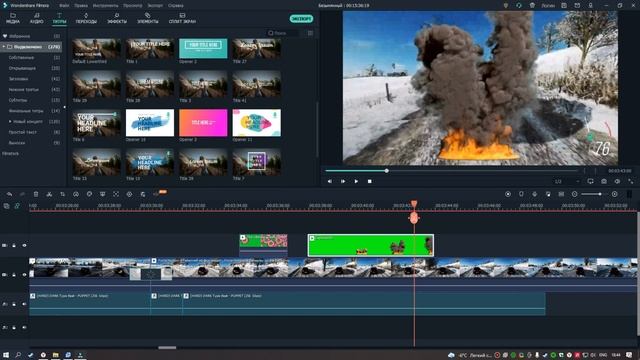Image resolution: width=640 pixels, height=360 pixels.
Task: Open the preview quality 1/2 dropdown
Action: pyautogui.click(x=567, y=181)
